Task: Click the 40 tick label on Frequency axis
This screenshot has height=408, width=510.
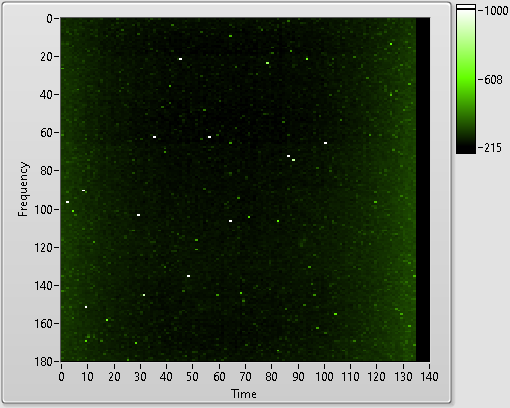Action: [46, 95]
